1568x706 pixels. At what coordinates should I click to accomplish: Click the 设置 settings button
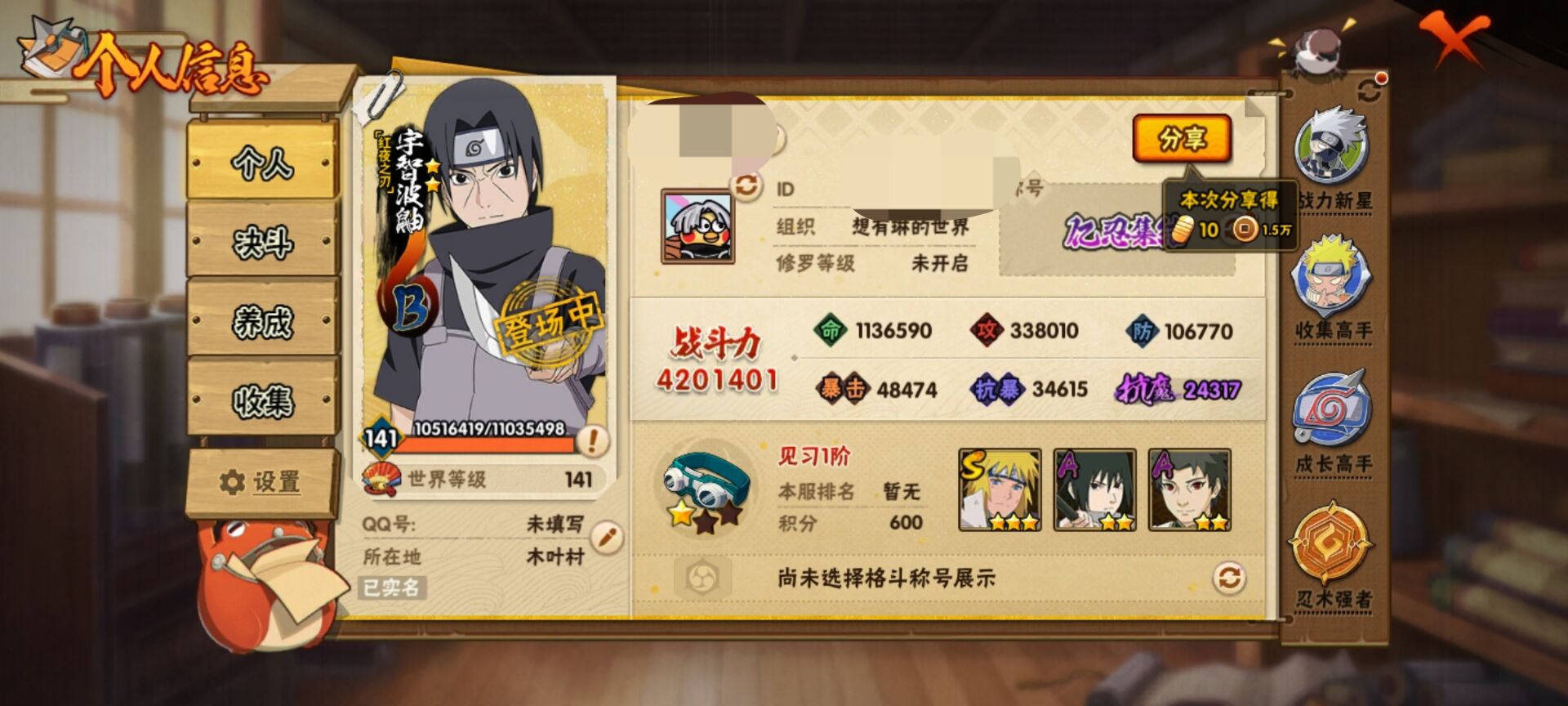point(261,482)
